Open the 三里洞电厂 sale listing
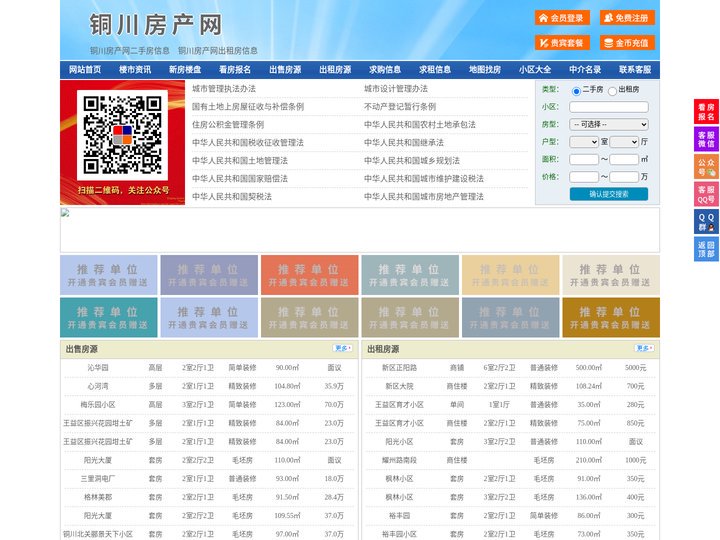 [x=98, y=478]
